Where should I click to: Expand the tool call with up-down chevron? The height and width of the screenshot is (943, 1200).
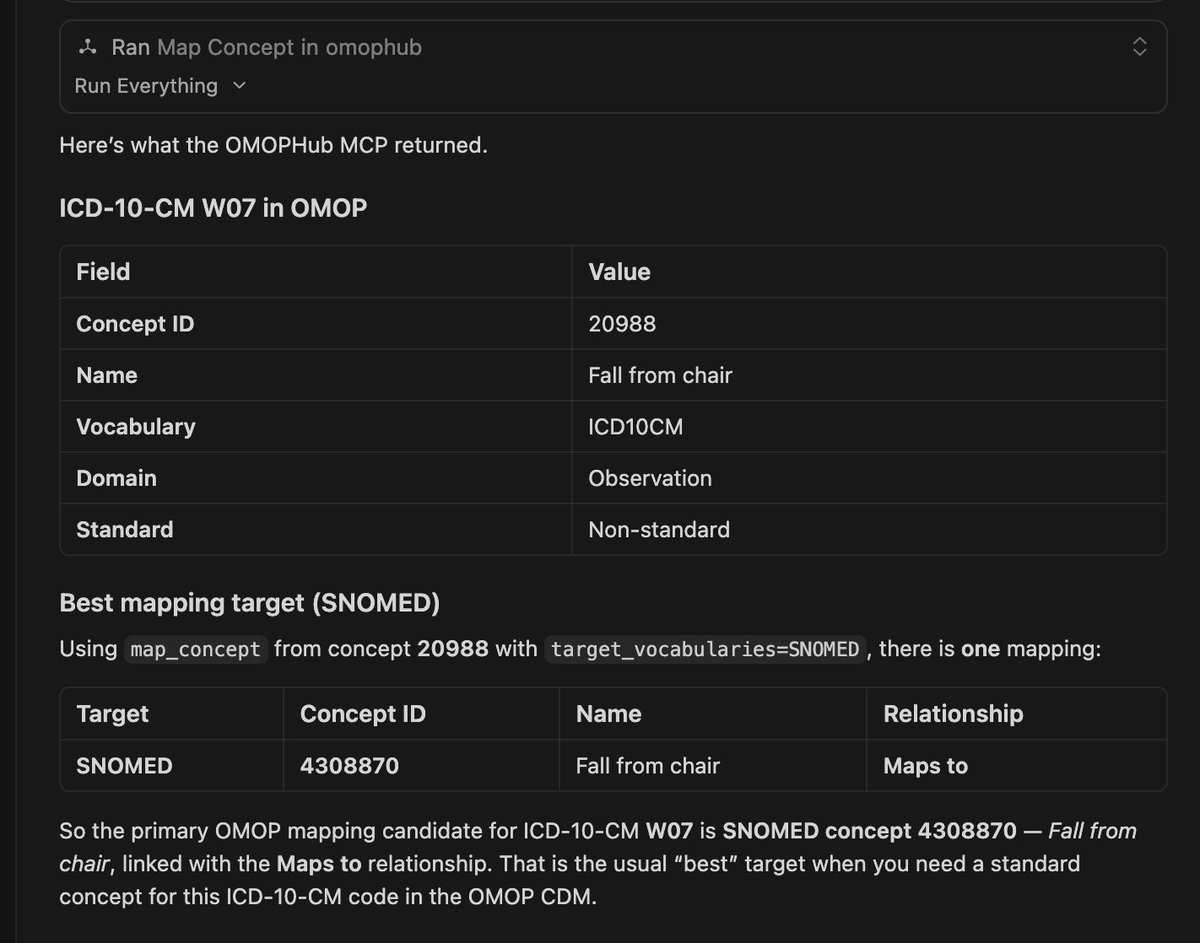point(1139,47)
